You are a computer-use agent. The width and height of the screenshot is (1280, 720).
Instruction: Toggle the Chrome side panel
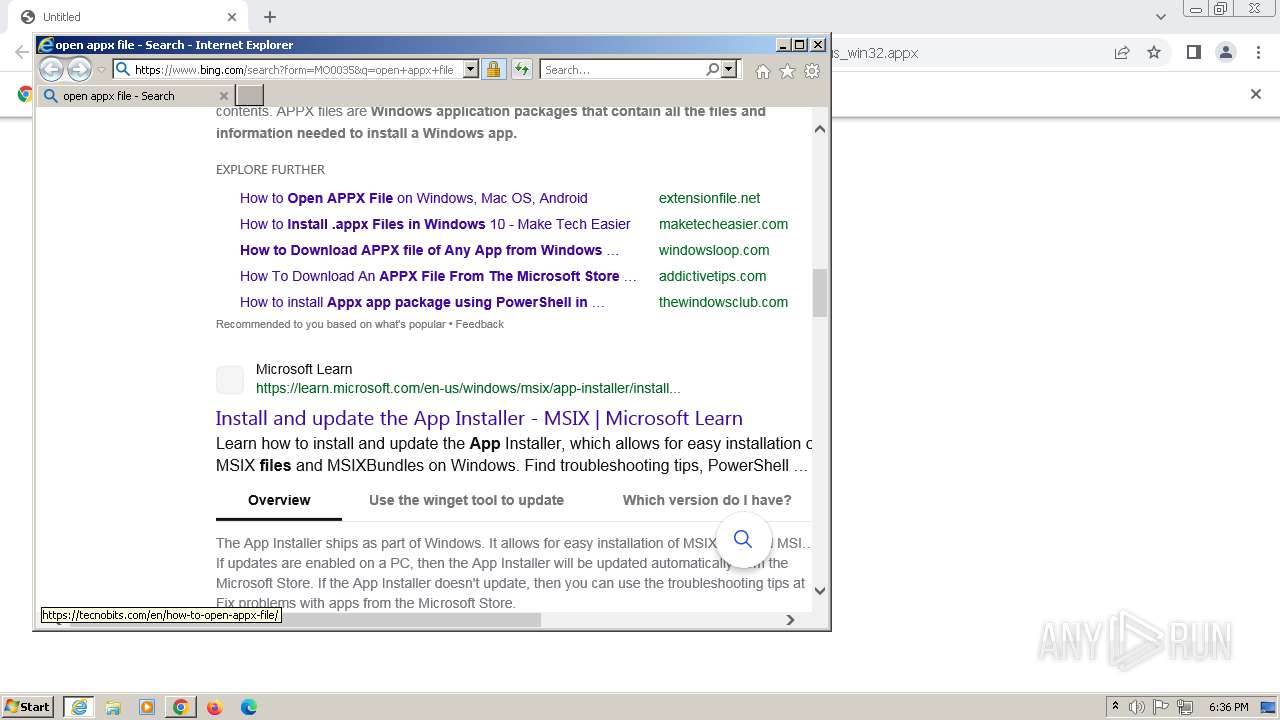coord(1193,53)
